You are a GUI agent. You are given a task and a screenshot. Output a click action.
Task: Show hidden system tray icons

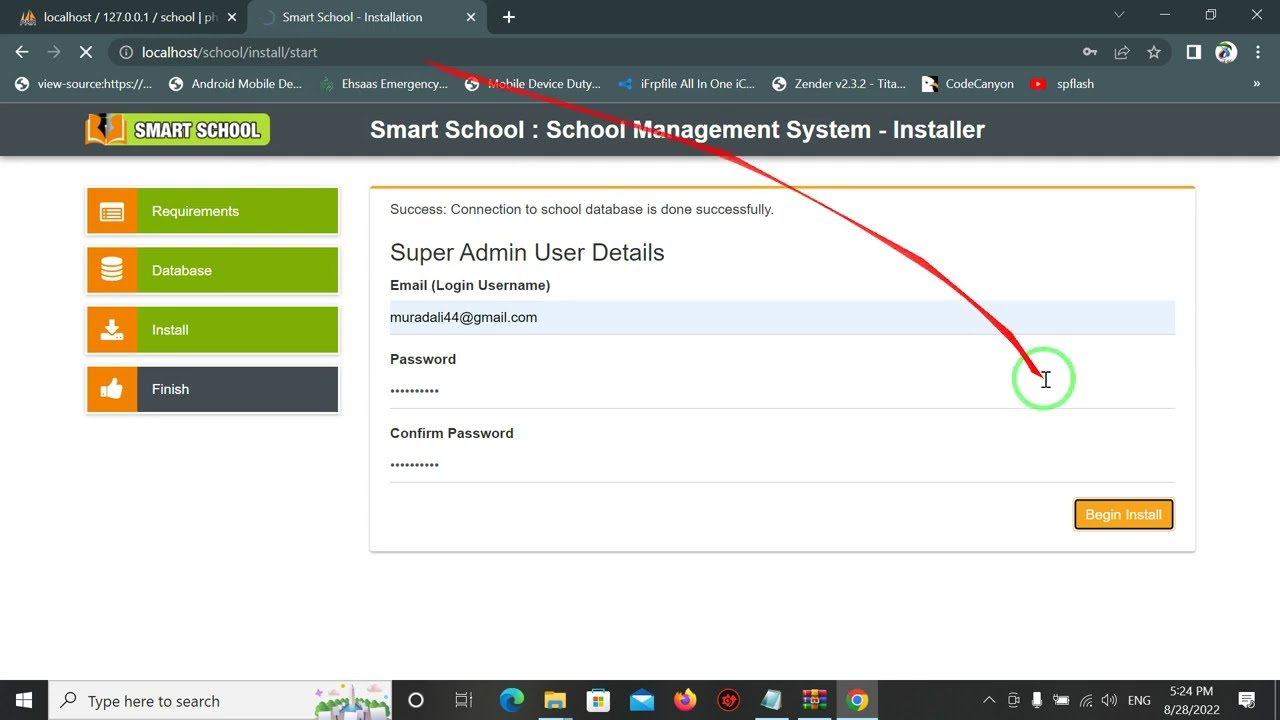click(x=989, y=700)
